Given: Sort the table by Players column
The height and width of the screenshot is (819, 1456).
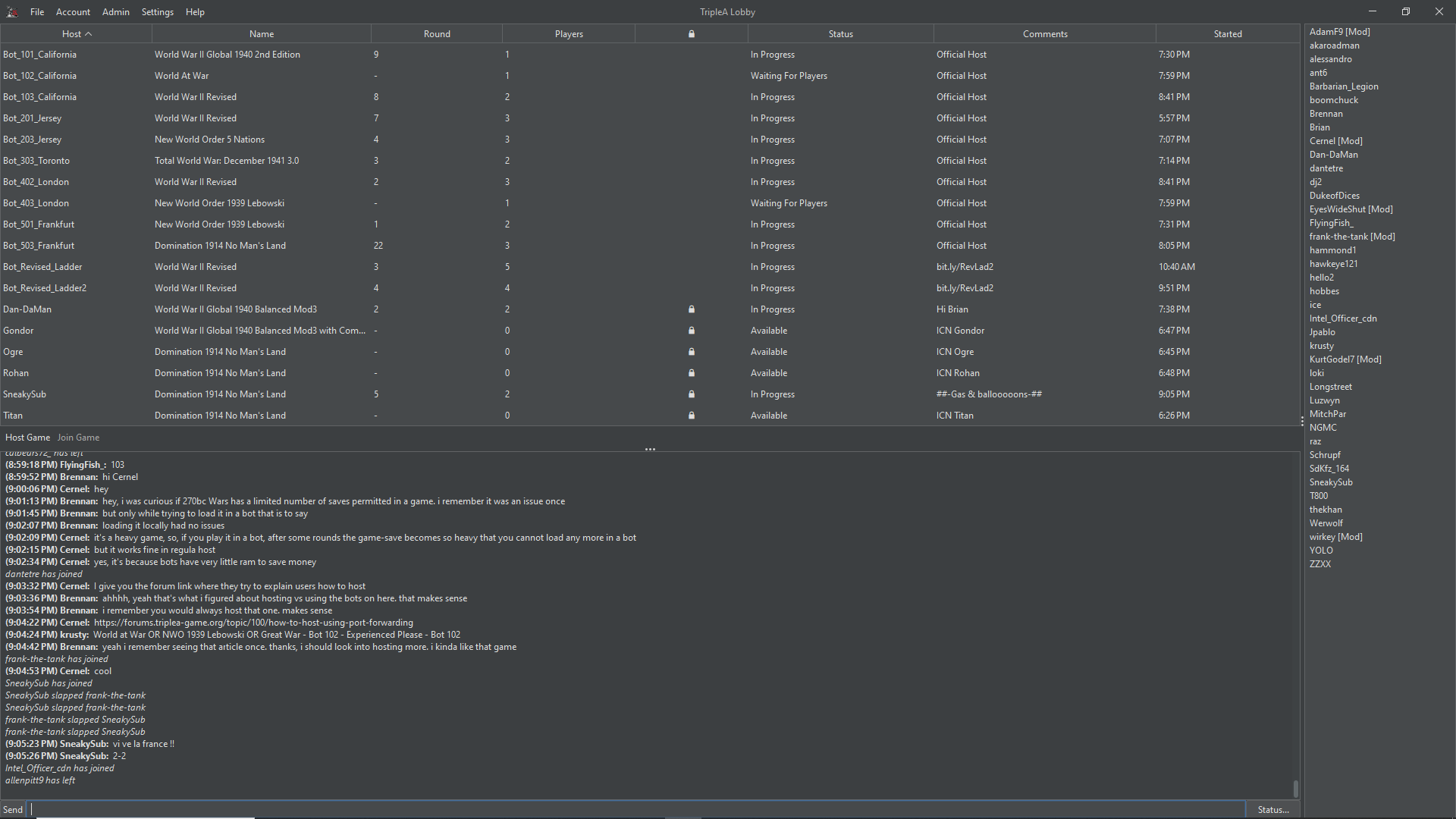Looking at the screenshot, I should tap(569, 34).
